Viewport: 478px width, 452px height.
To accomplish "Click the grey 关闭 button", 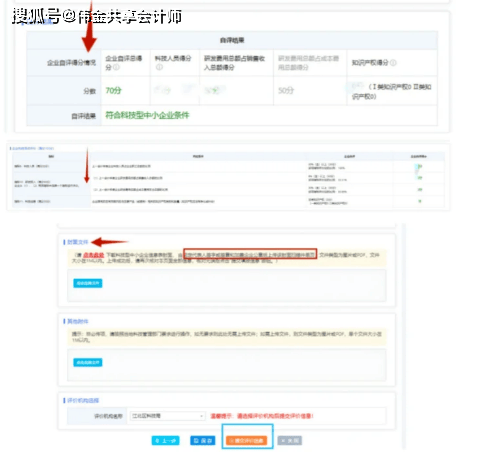I will coord(290,440).
